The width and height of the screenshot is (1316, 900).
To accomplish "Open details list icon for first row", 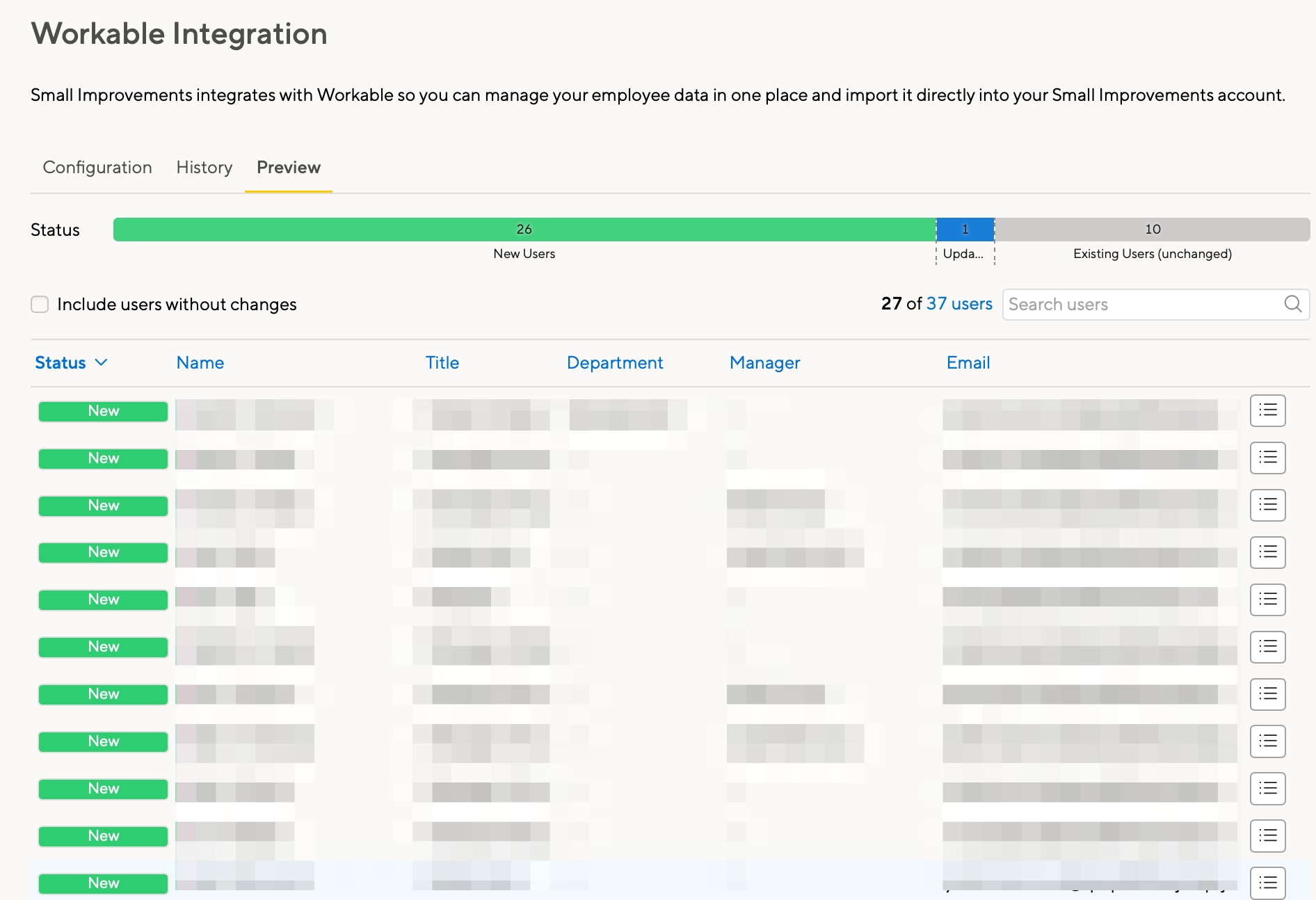I will click(x=1268, y=410).
